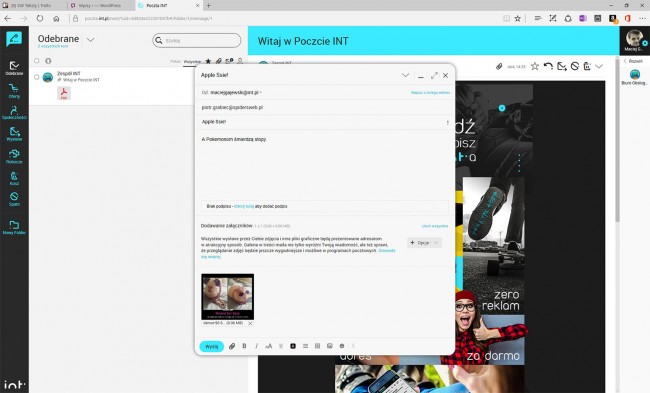The image size is (650, 393).
Task: Insert an emoji from the compose toolbar
Action: (342, 346)
